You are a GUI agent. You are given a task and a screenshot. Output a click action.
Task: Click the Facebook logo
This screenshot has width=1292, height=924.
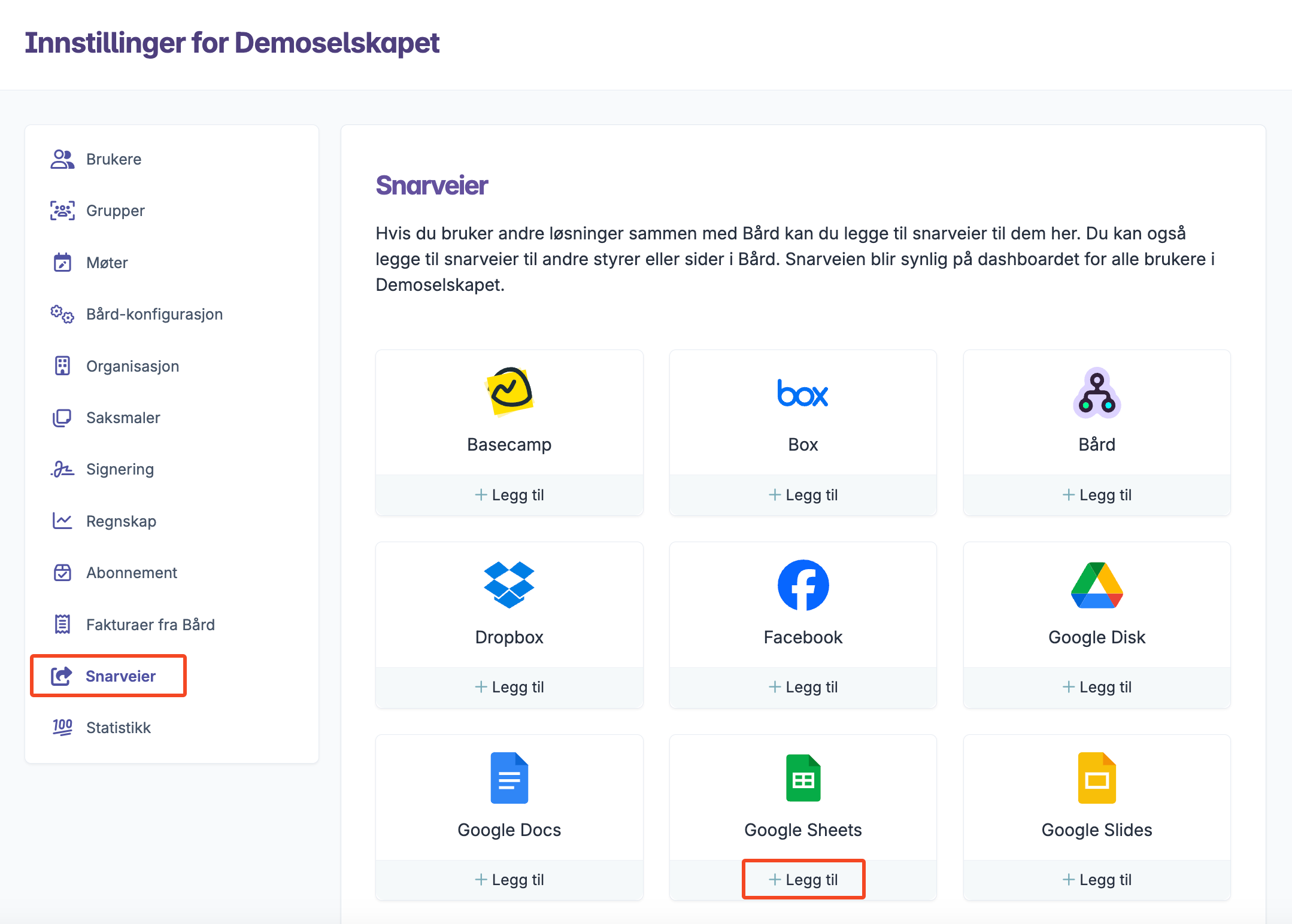tap(803, 585)
